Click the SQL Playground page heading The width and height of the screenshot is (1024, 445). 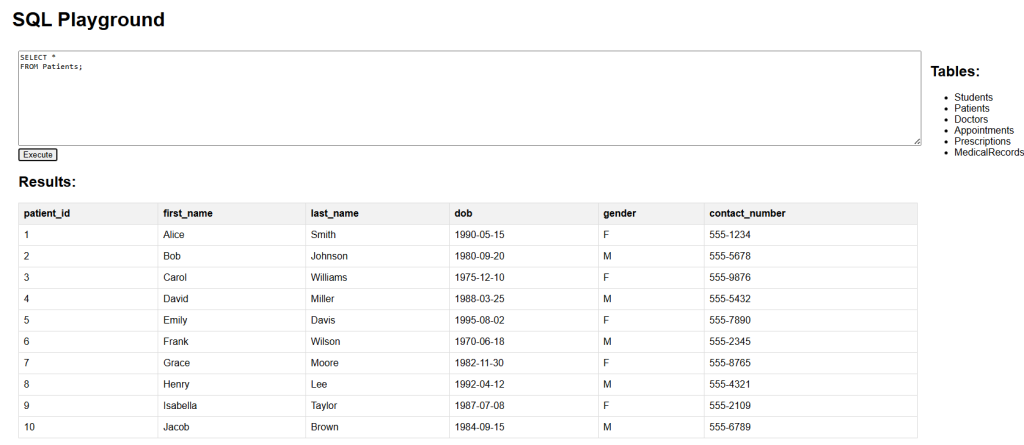tap(89, 20)
